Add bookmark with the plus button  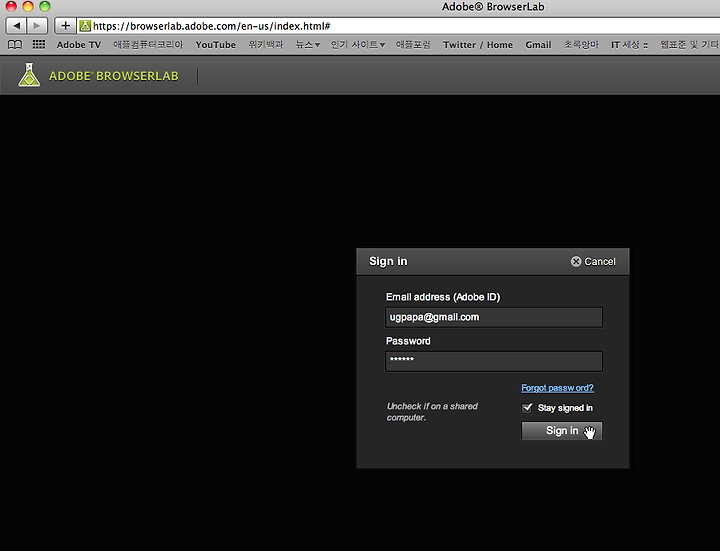tap(65, 26)
